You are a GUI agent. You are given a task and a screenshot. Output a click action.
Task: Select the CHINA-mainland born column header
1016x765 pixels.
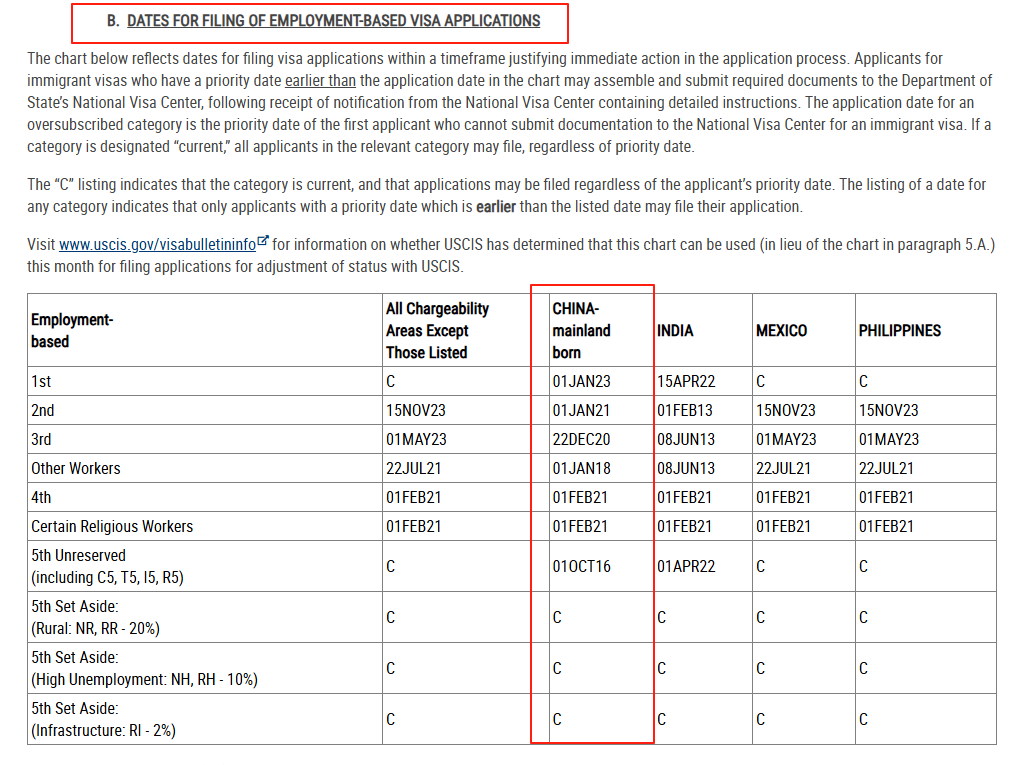coord(581,330)
